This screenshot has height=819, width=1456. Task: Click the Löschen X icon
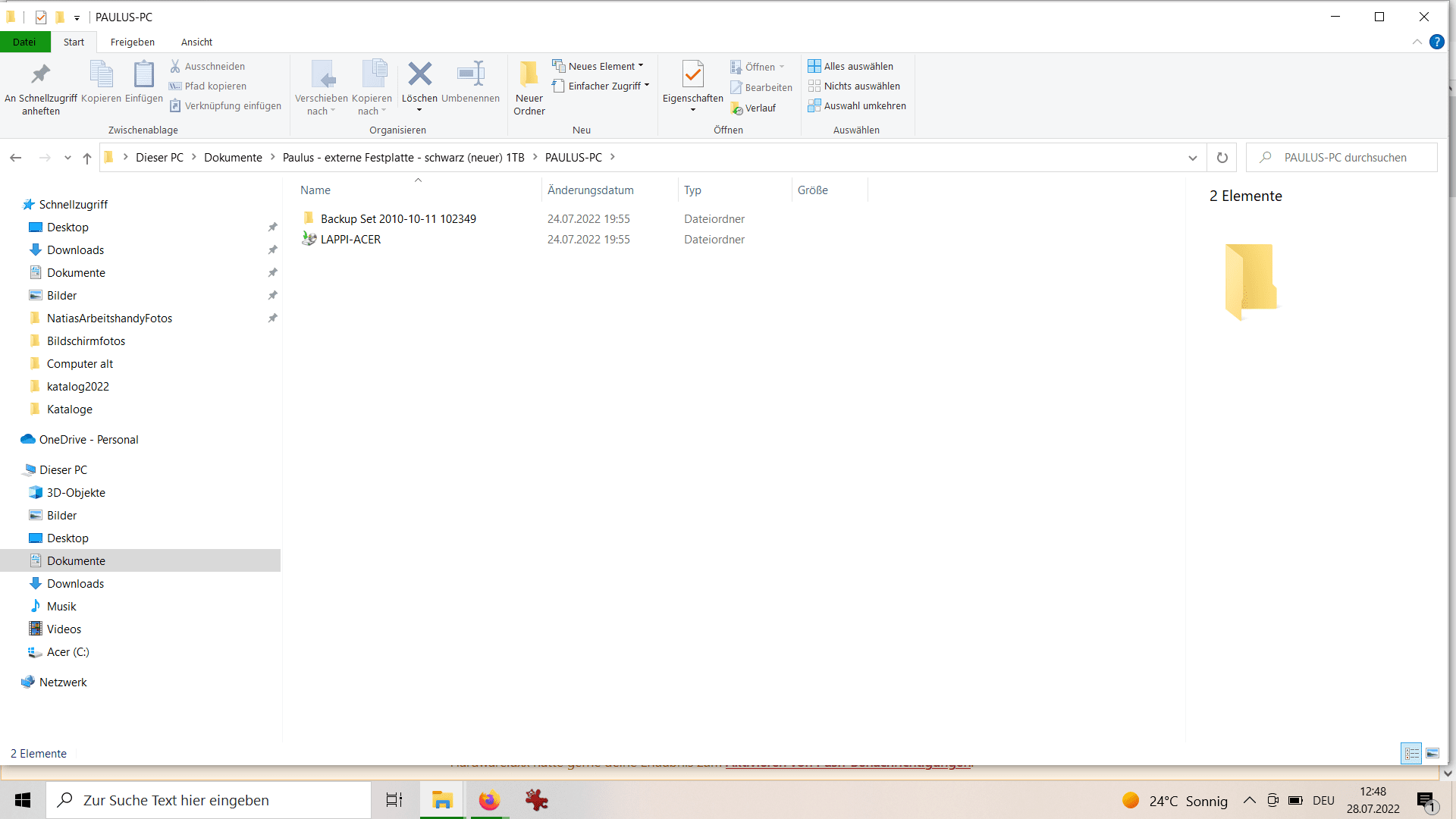419,74
